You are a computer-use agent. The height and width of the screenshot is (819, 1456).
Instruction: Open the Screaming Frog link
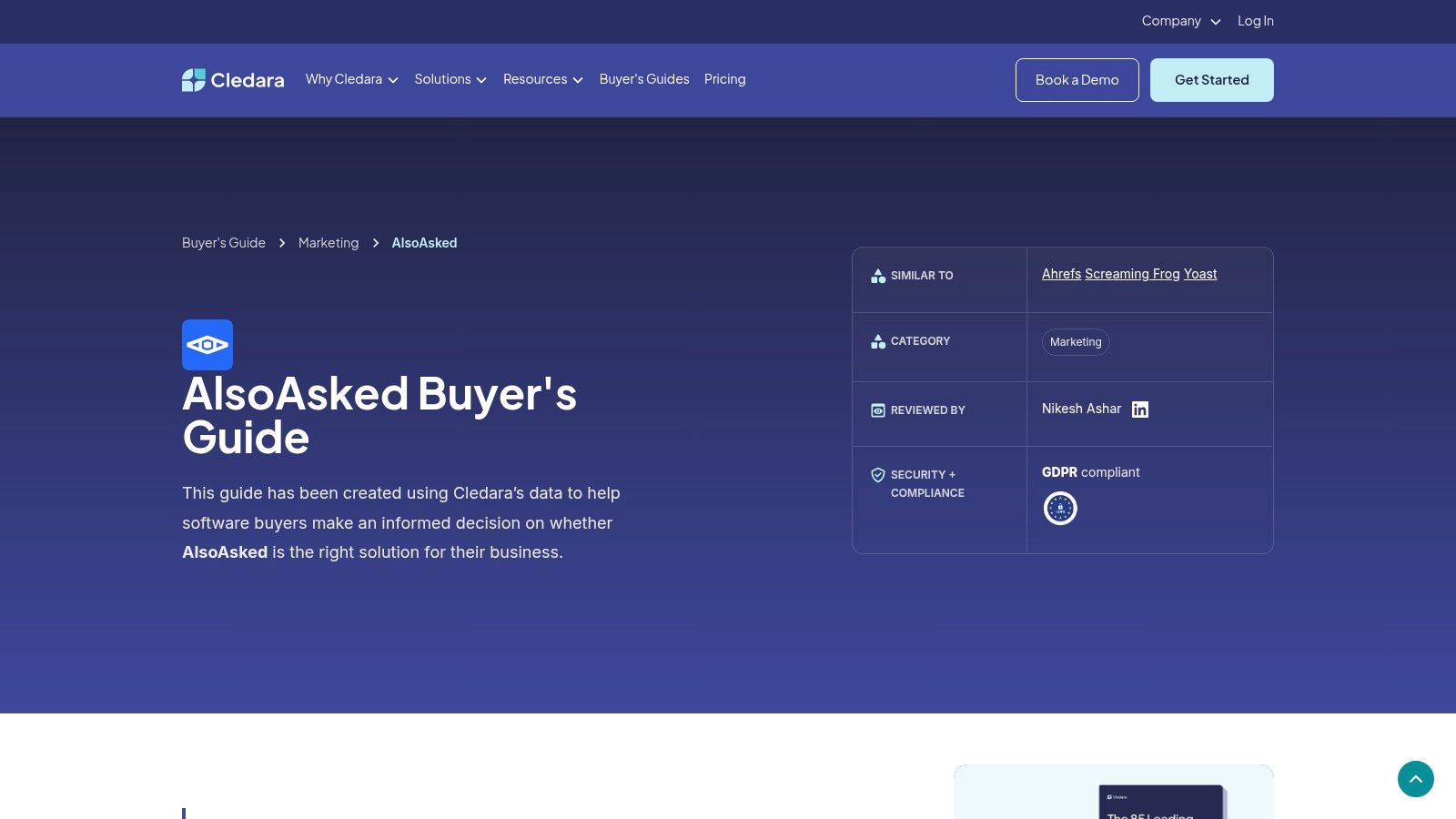(x=1132, y=274)
